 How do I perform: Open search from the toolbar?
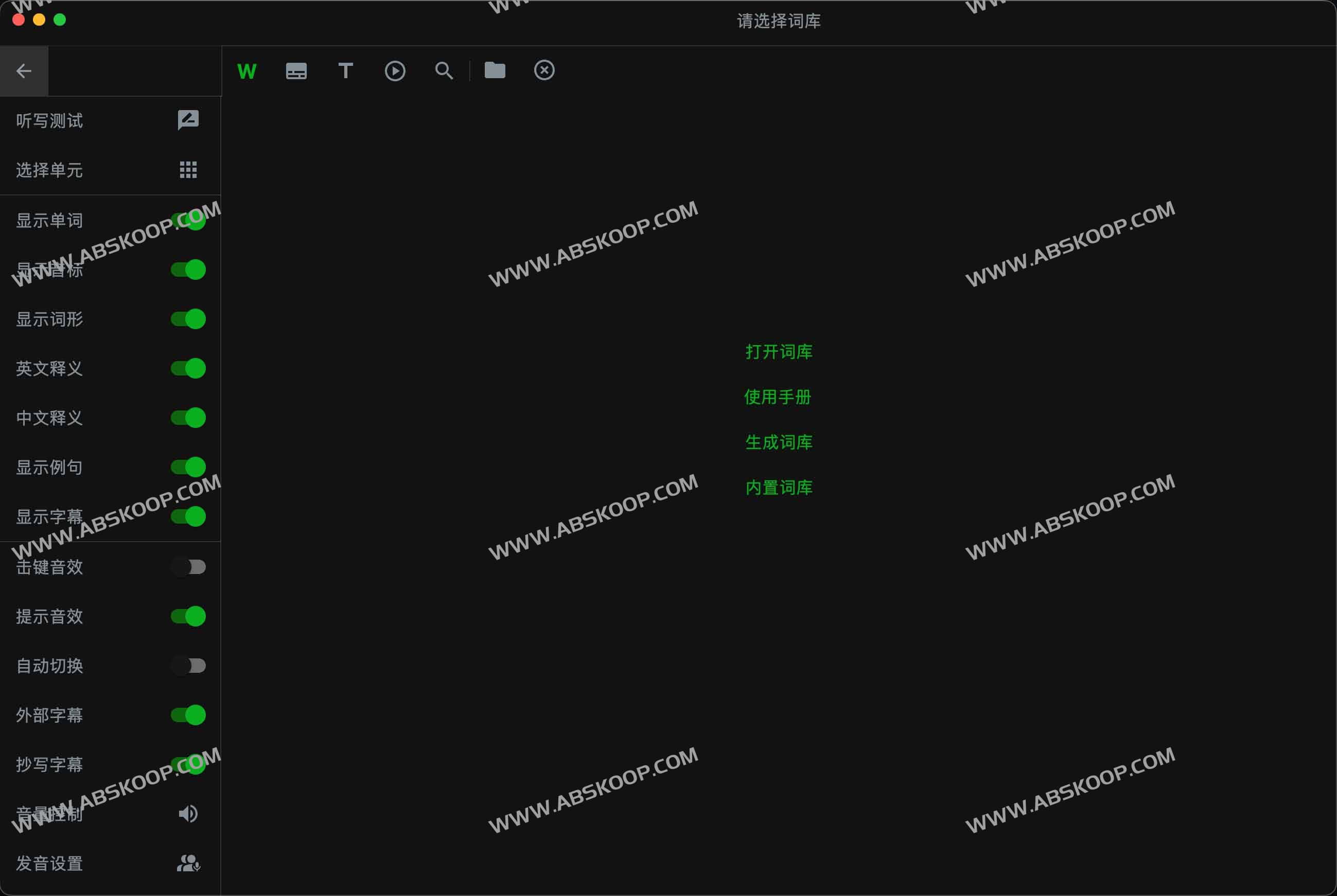tap(444, 70)
